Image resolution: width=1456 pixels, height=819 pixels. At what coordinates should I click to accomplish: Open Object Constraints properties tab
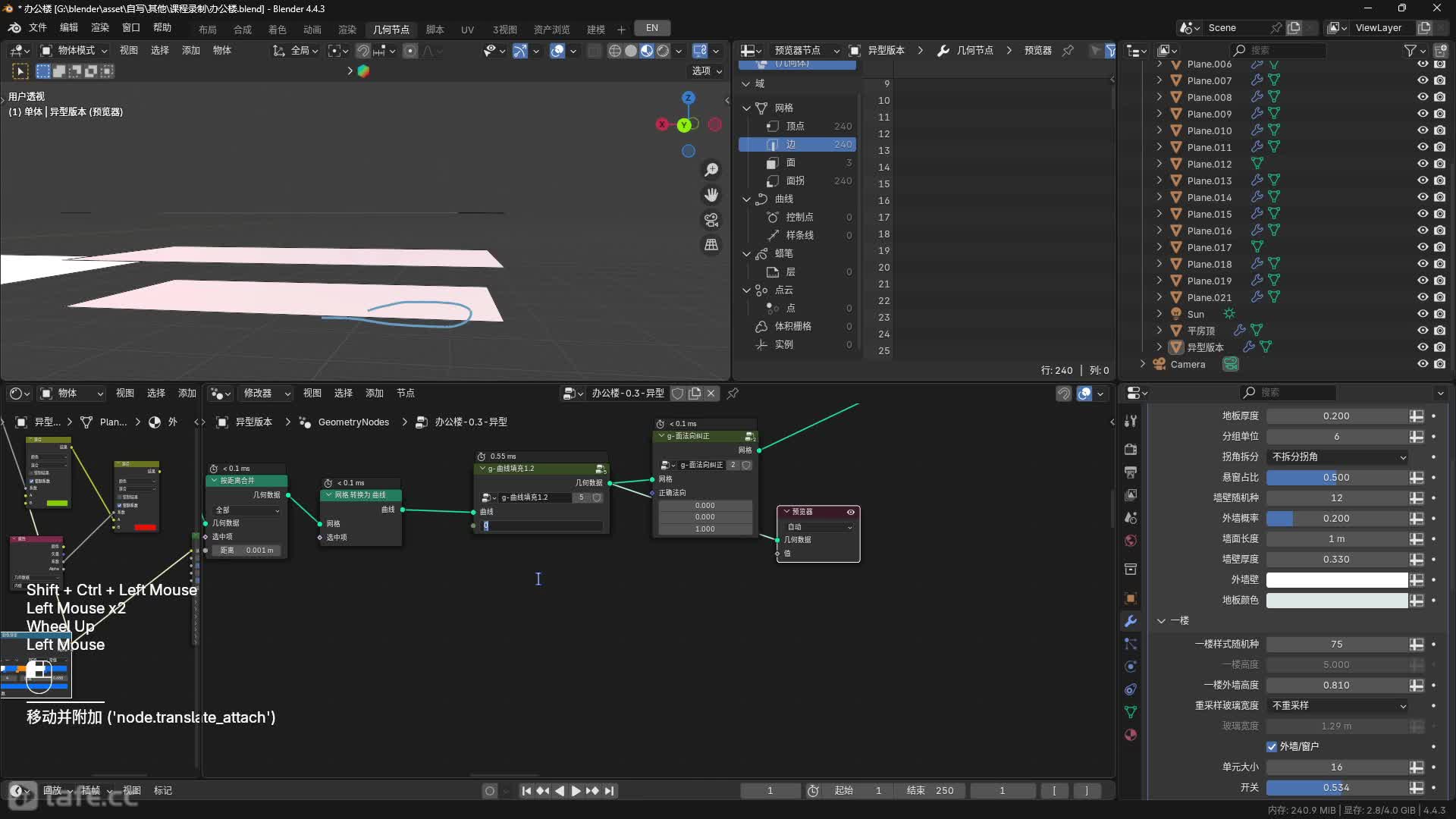coord(1131,689)
